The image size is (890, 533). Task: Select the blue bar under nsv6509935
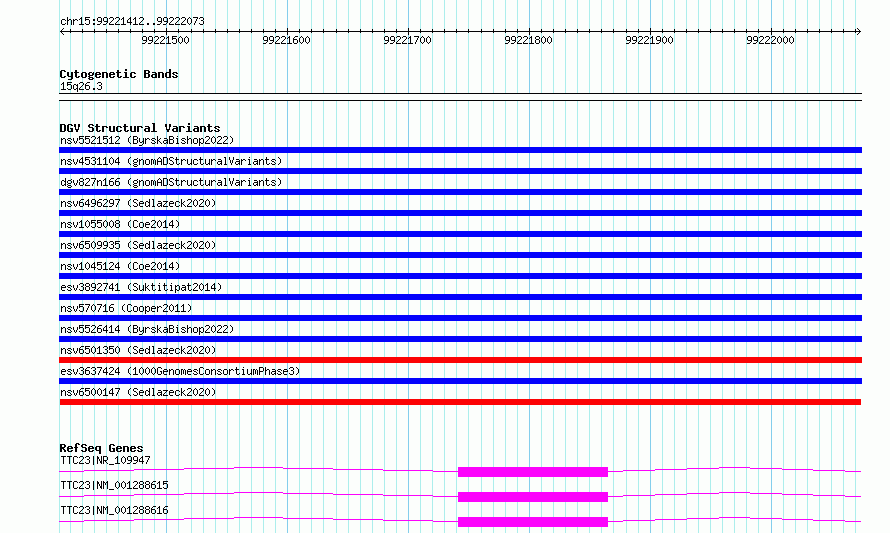[x=460, y=255]
